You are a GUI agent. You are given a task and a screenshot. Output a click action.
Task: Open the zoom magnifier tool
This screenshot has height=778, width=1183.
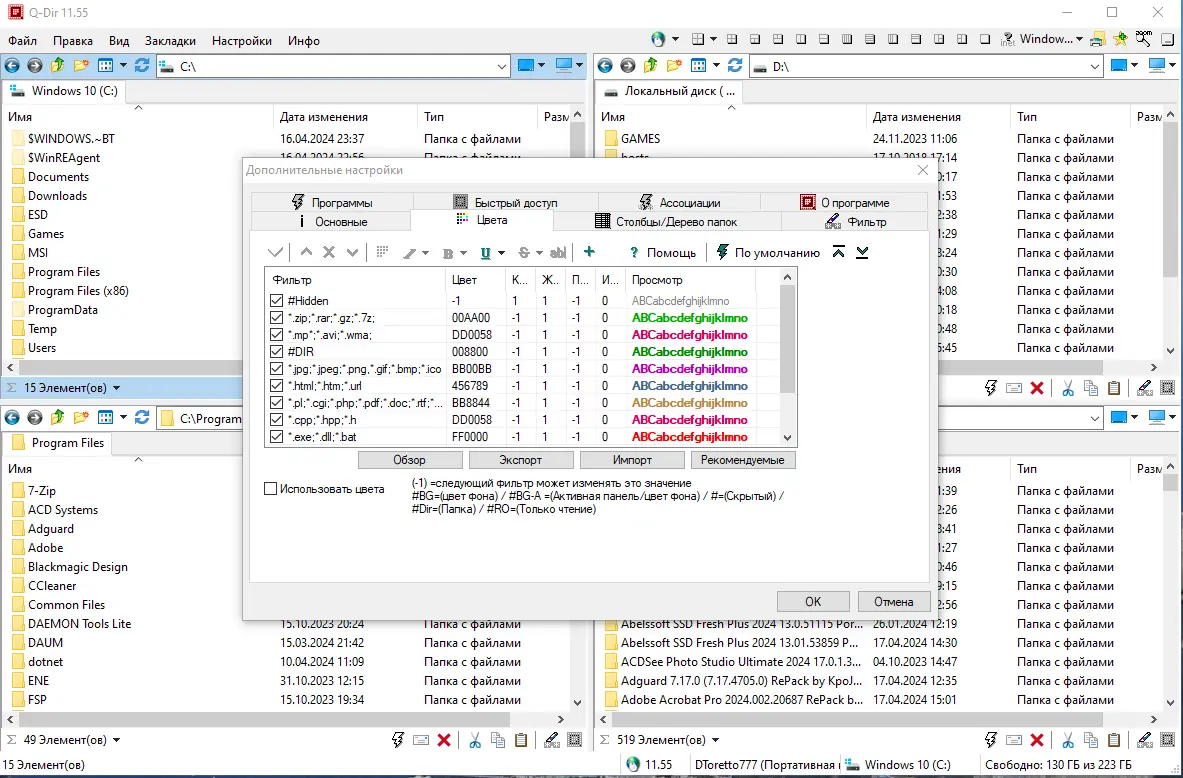click(x=1144, y=38)
